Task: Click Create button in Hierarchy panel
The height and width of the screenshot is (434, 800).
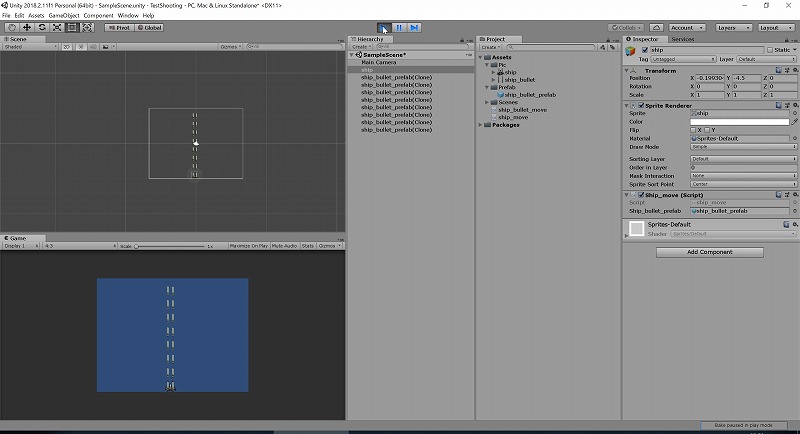Action: pyautogui.click(x=360, y=47)
